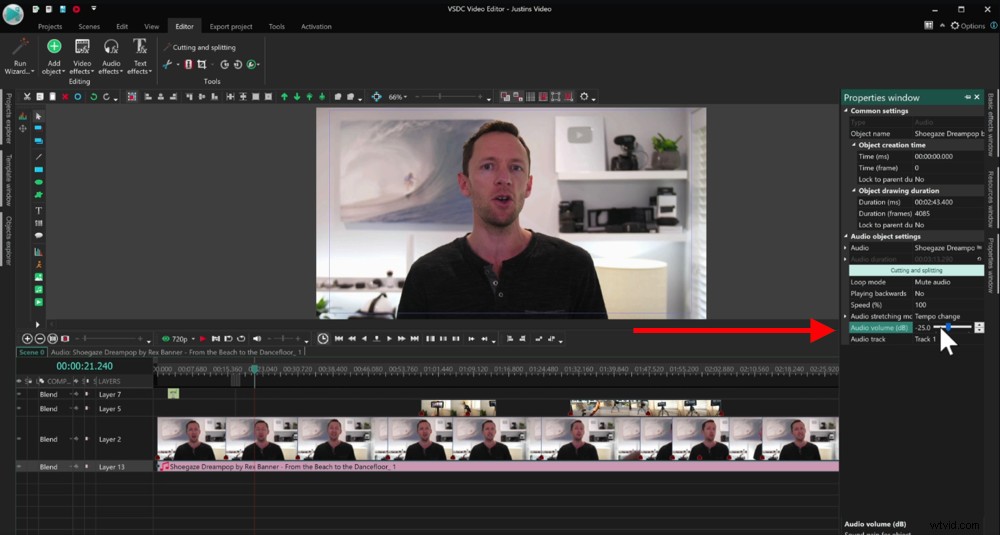Open the Edit ribbon tab

click(x=122, y=27)
